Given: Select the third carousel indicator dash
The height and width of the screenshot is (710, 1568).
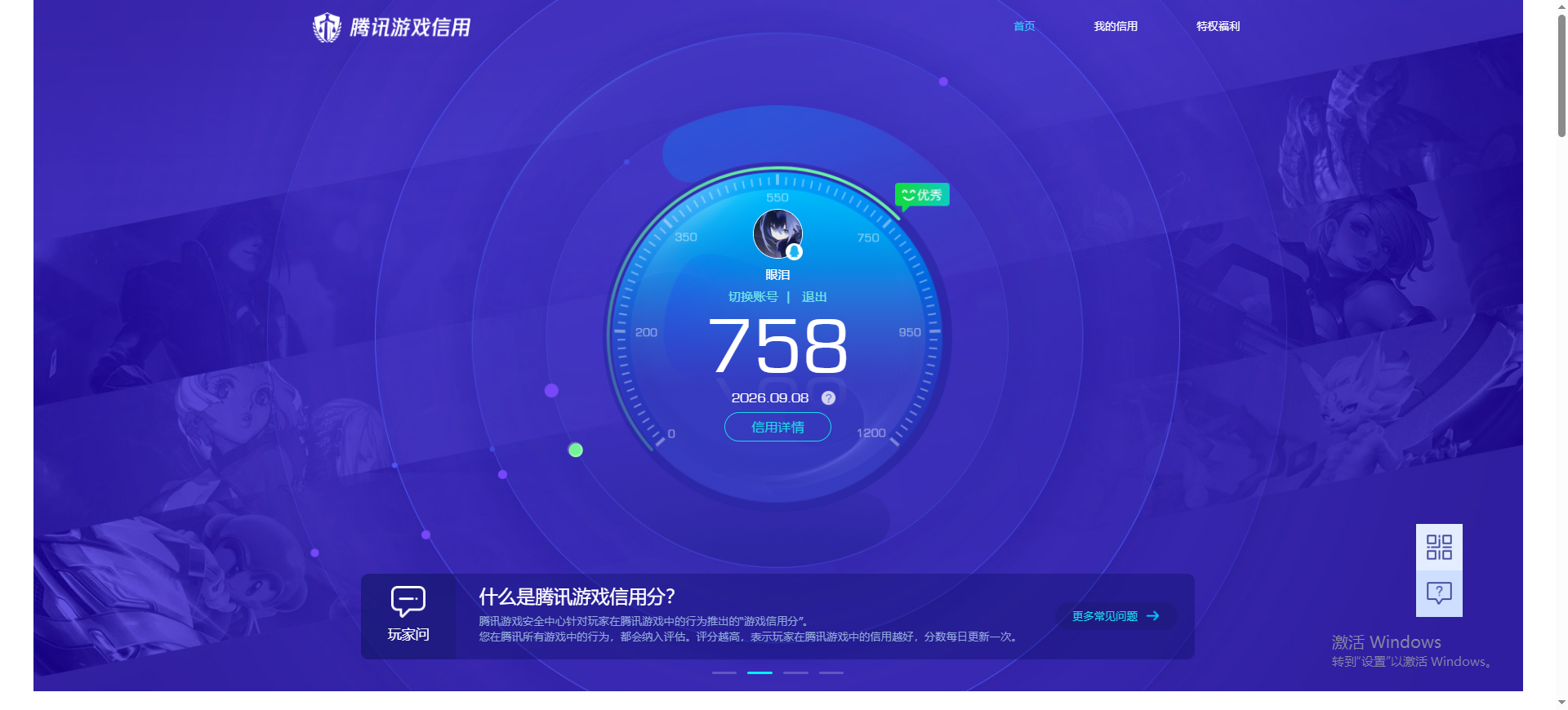Looking at the screenshot, I should pyautogui.click(x=795, y=672).
